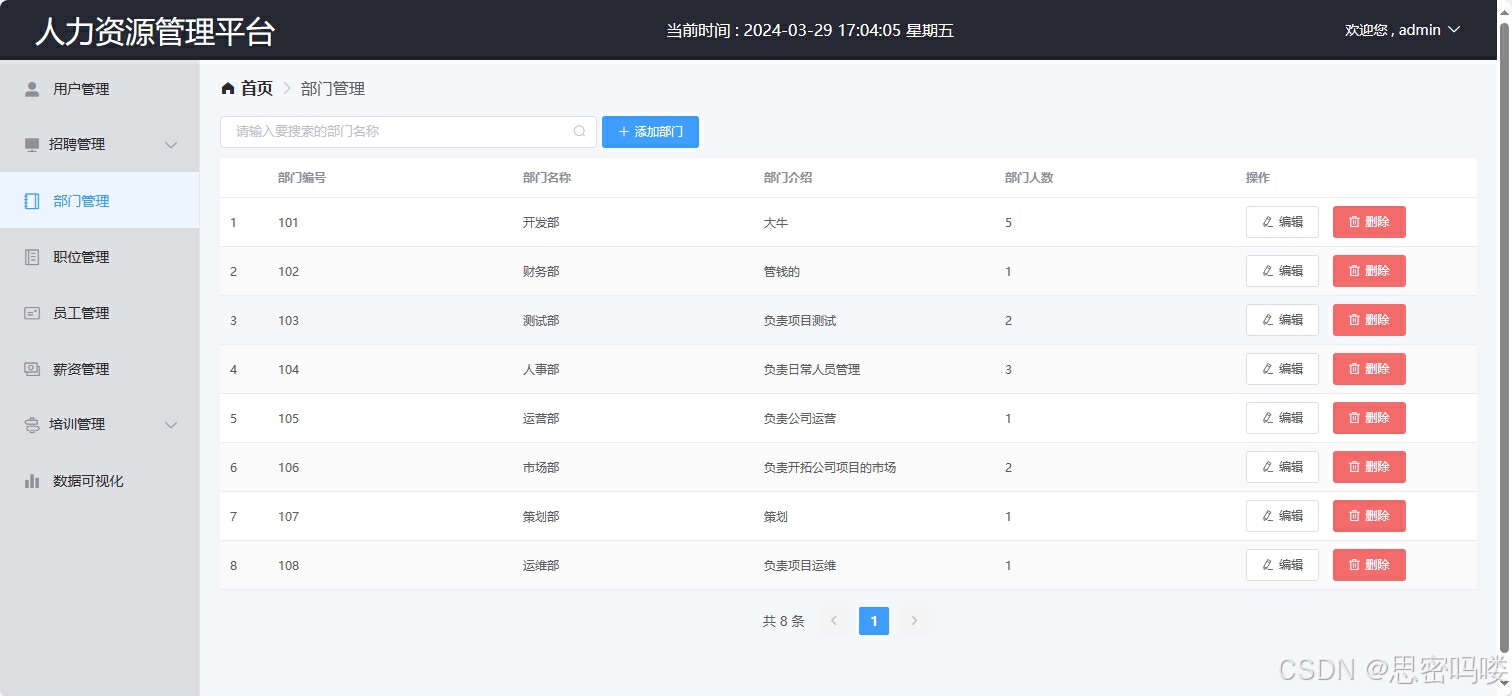The width and height of the screenshot is (1512, 696).
Task: Click the 负责日常人员管理 description cell
Action: [812, 370]
